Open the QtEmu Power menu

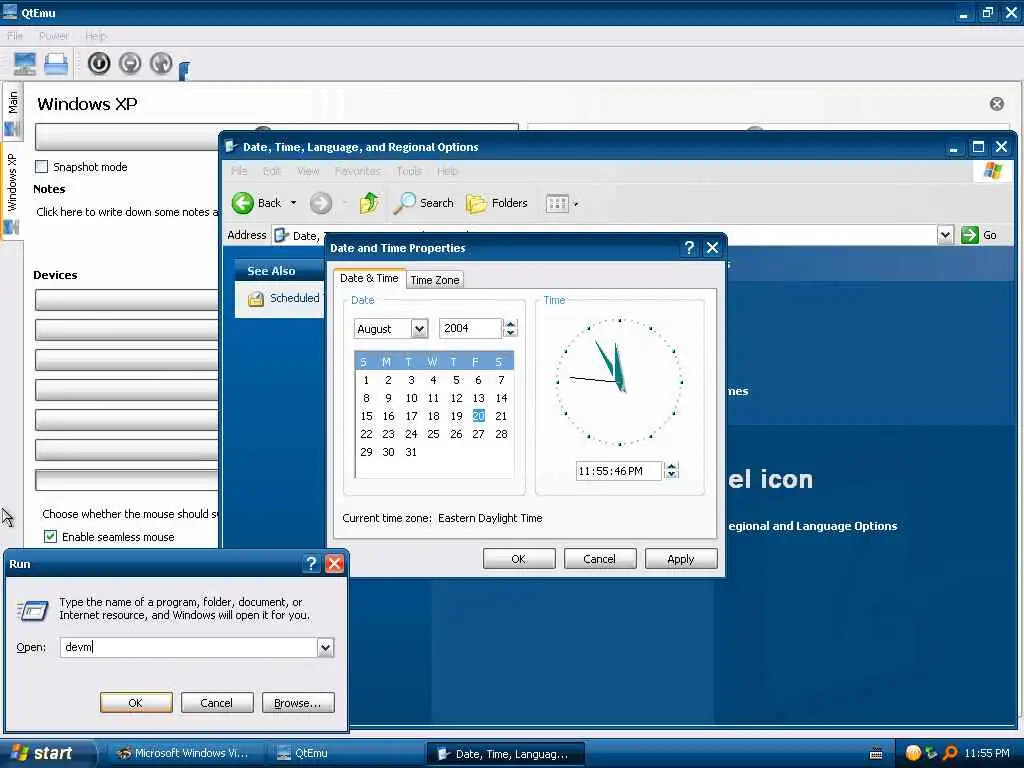[54, 36]
